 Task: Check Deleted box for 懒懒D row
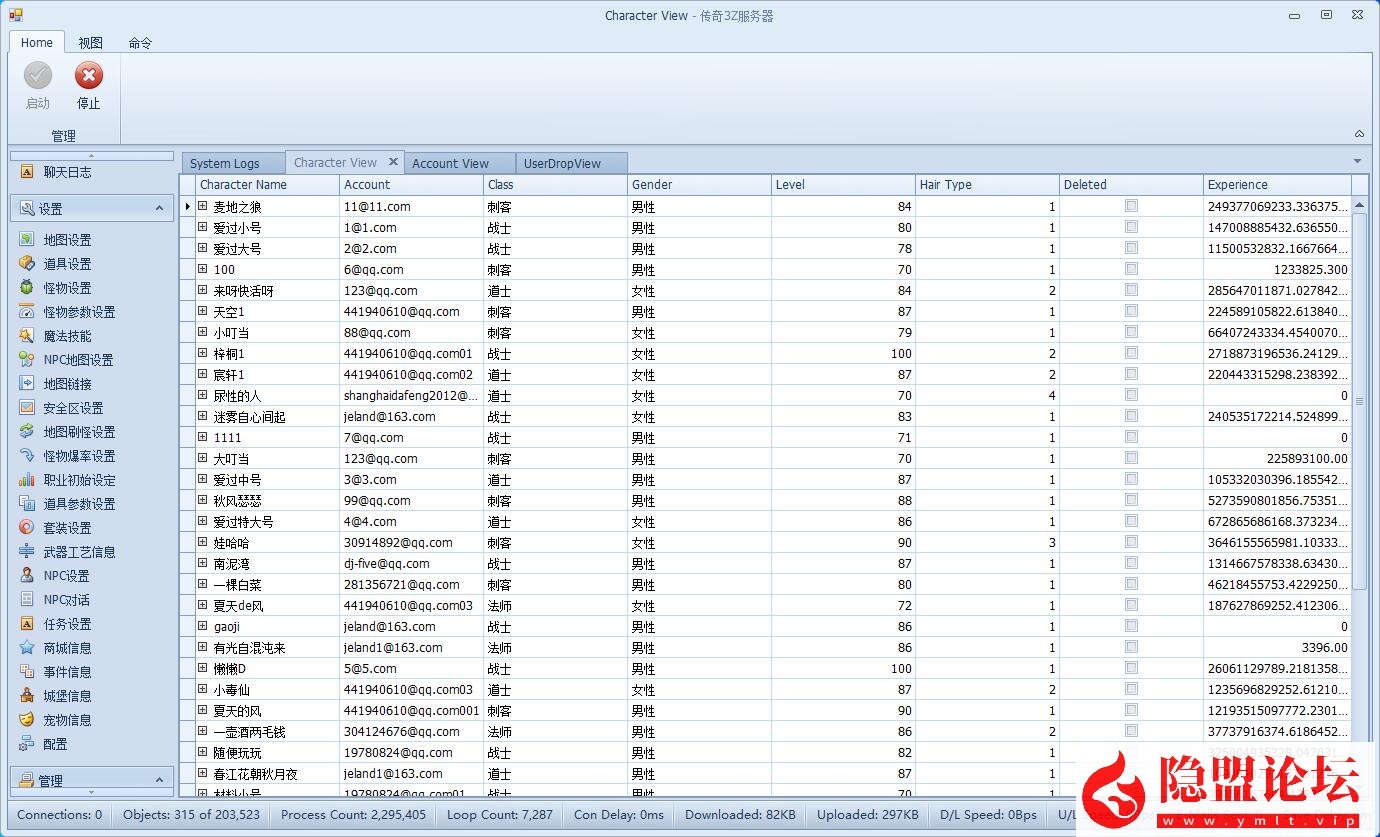coord(1131,668)
